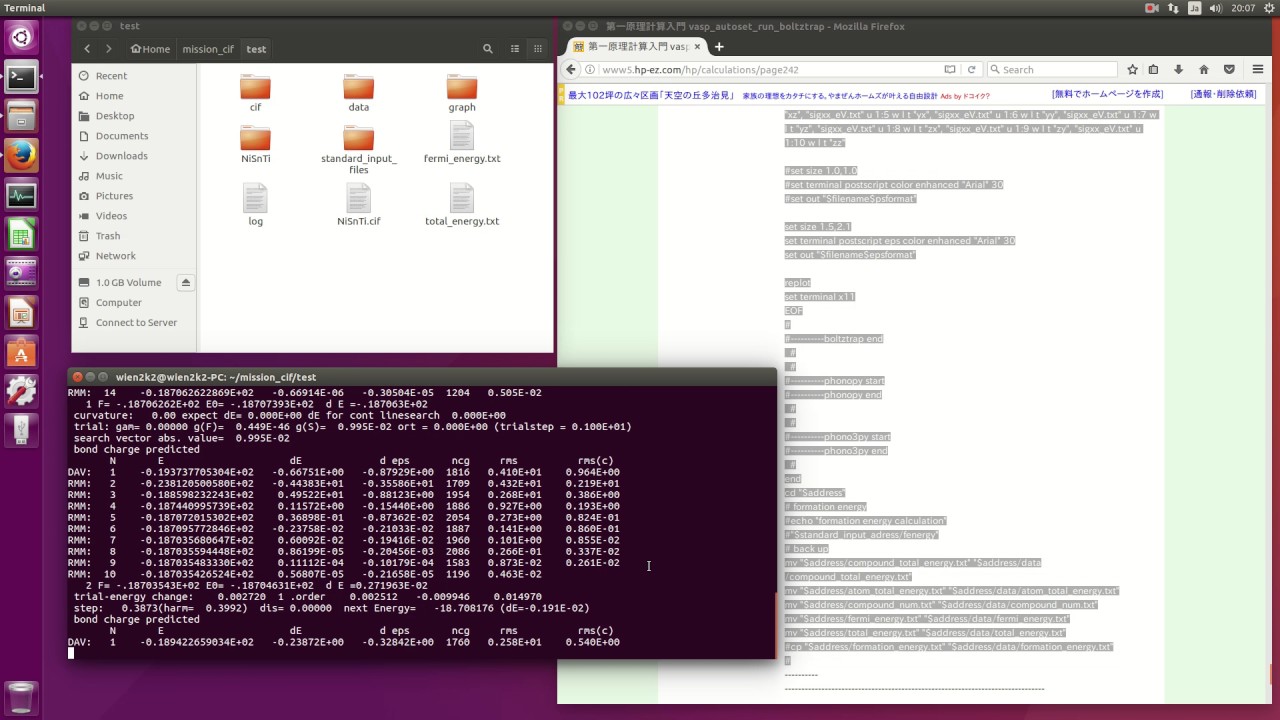The height and width of the screenshot is (720, 1280).
Task: Open System Settings from the dock
Action: pos(21,391)
